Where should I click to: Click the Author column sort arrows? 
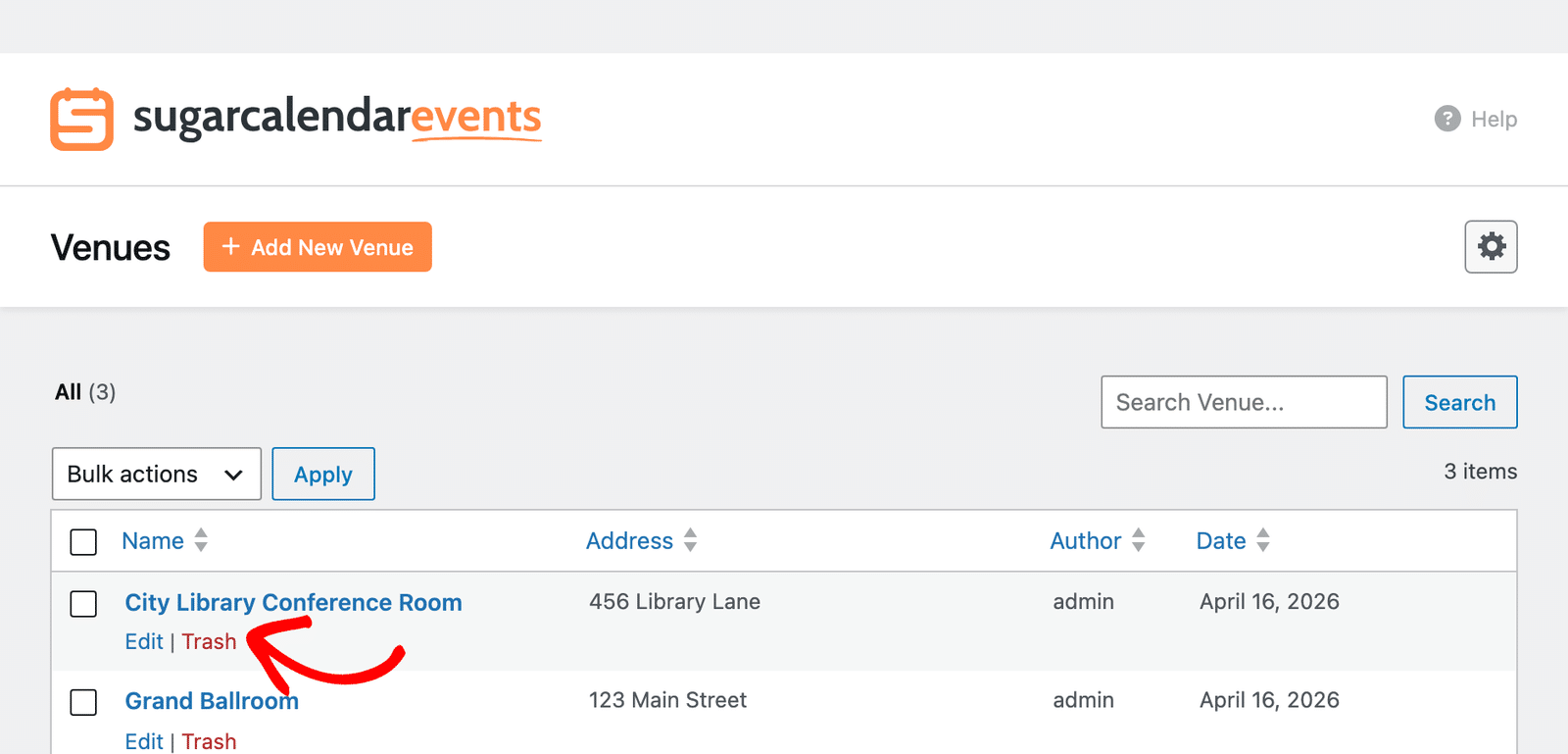pyautogui.click(x=1138, y=540)
